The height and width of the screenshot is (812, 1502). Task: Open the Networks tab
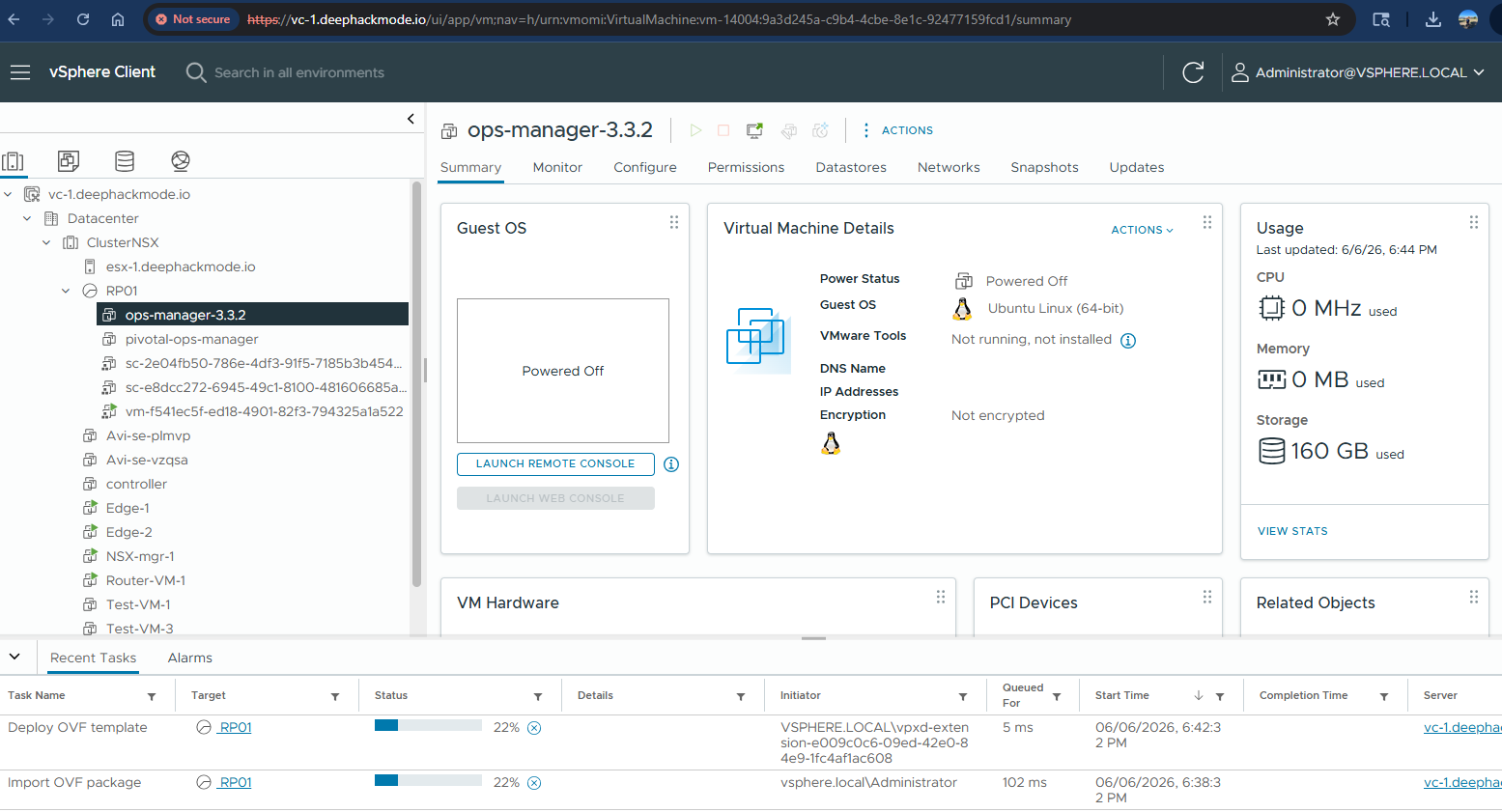click(x=949, y=167)
